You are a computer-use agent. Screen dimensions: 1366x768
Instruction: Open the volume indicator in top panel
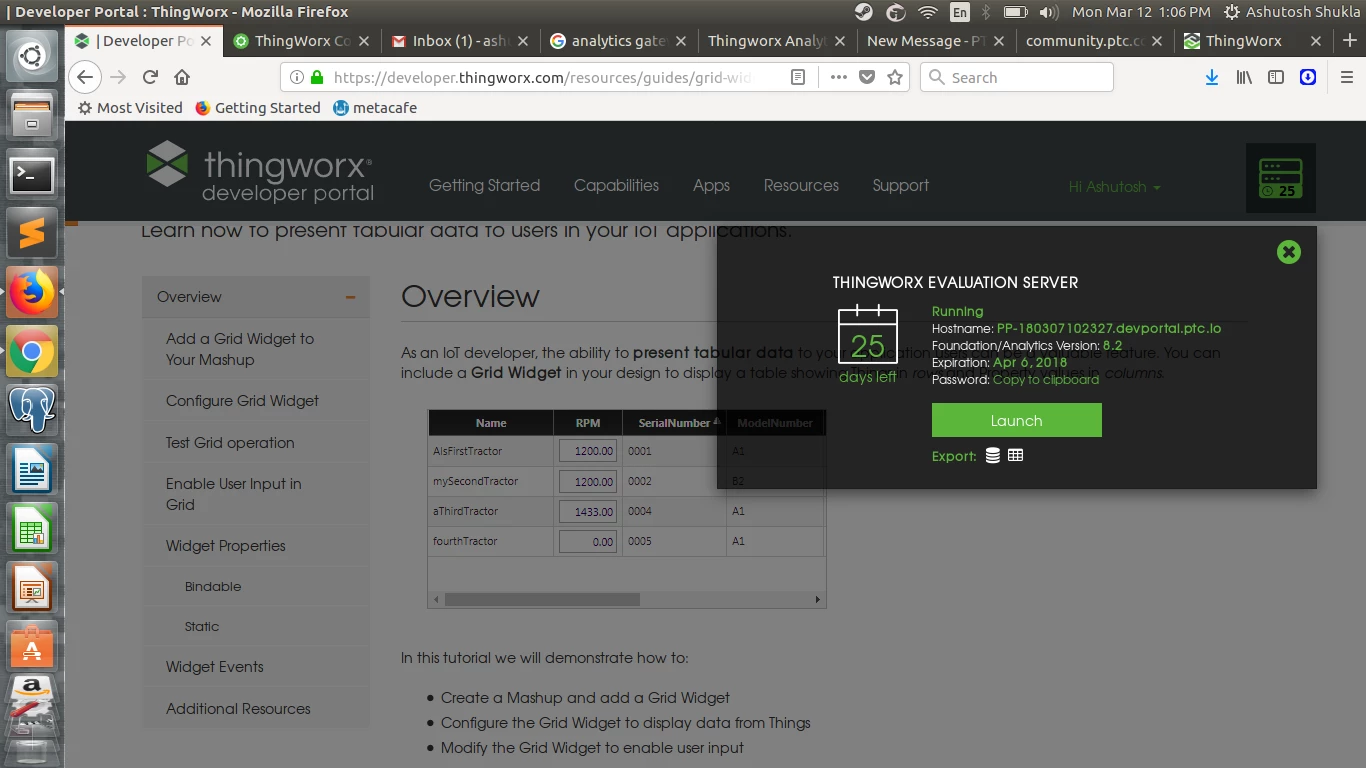pyautogui.click(x=1049, y=12)
